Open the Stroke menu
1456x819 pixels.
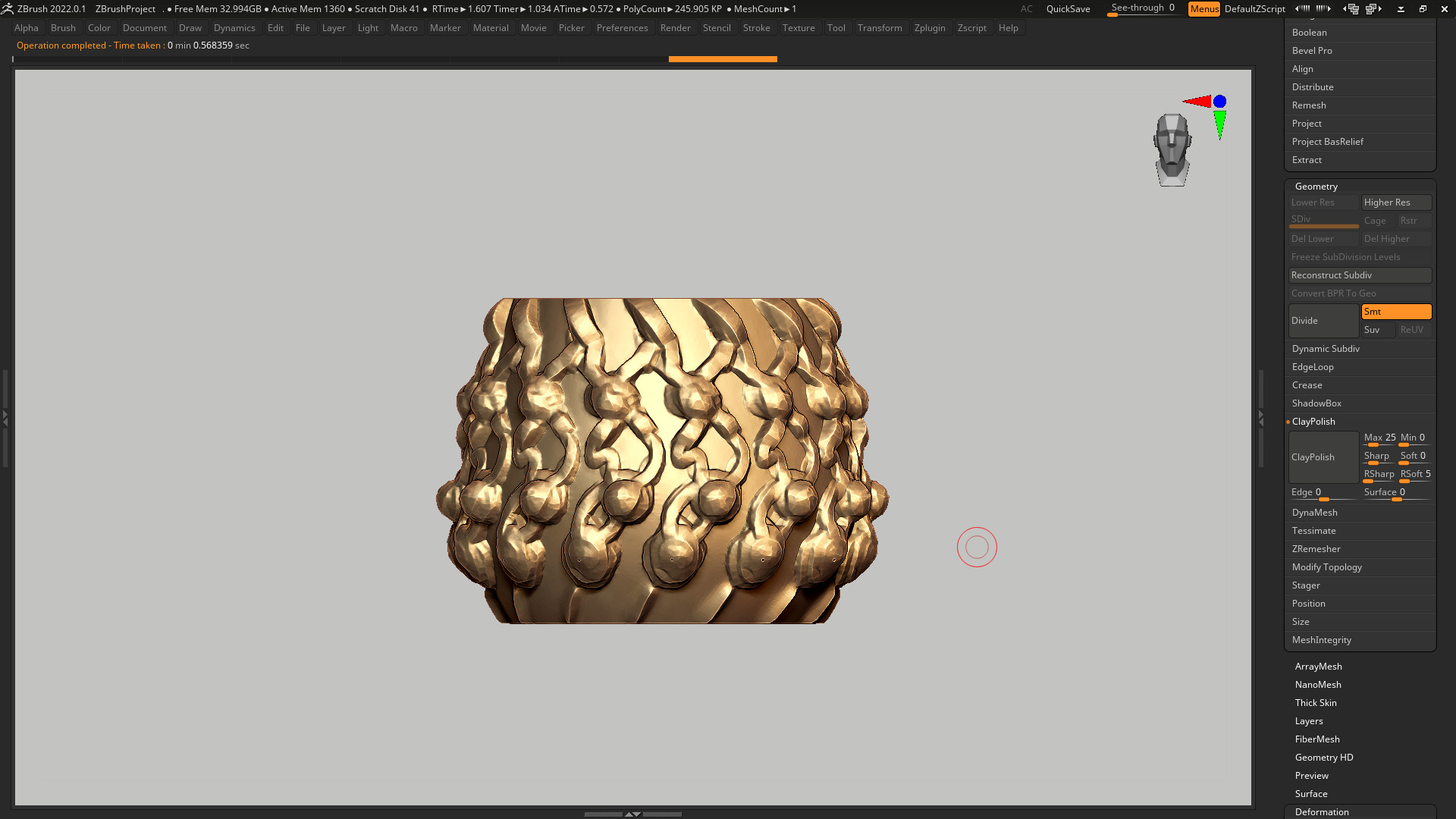click(x=756, y=28)
